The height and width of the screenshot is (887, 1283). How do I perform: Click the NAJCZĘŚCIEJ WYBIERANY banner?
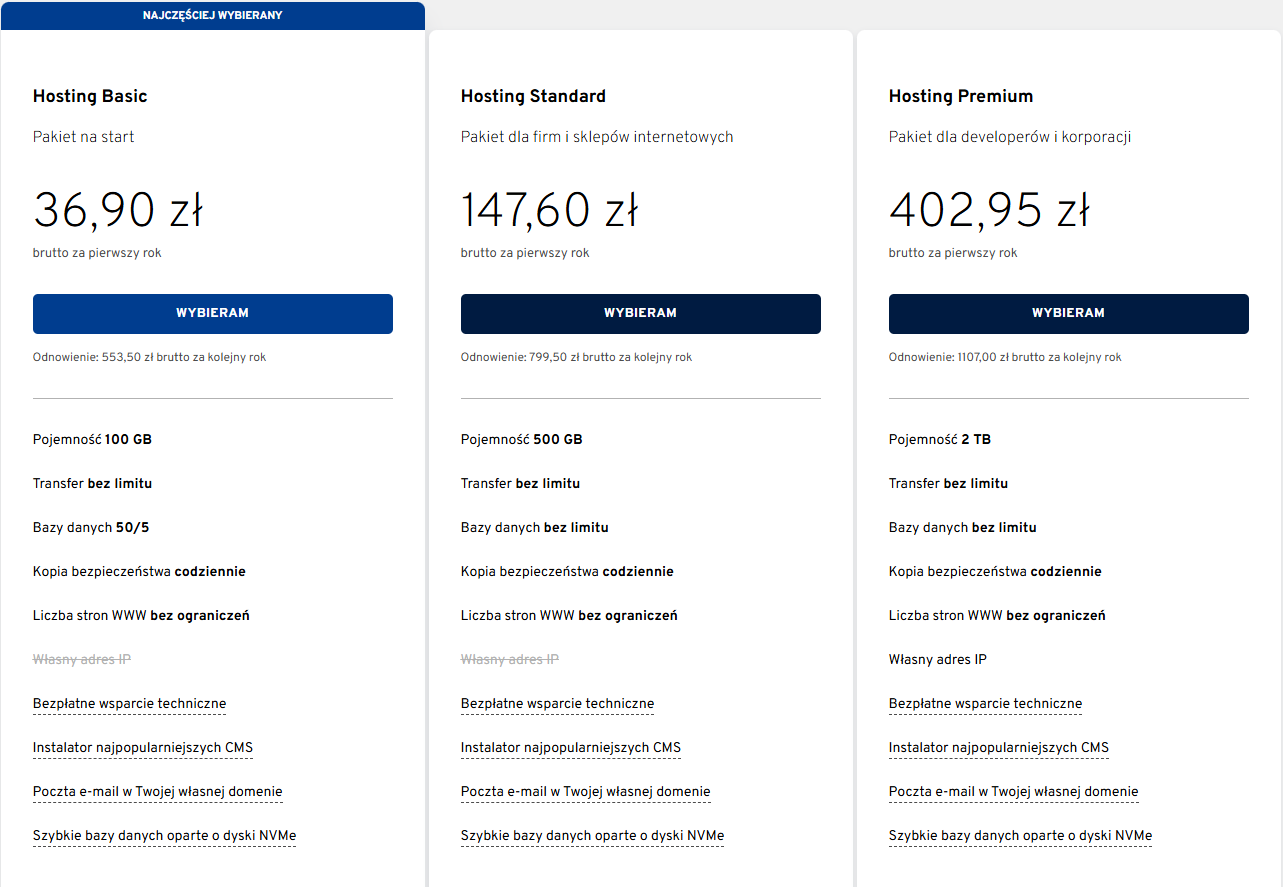click(x=212, y=15)
